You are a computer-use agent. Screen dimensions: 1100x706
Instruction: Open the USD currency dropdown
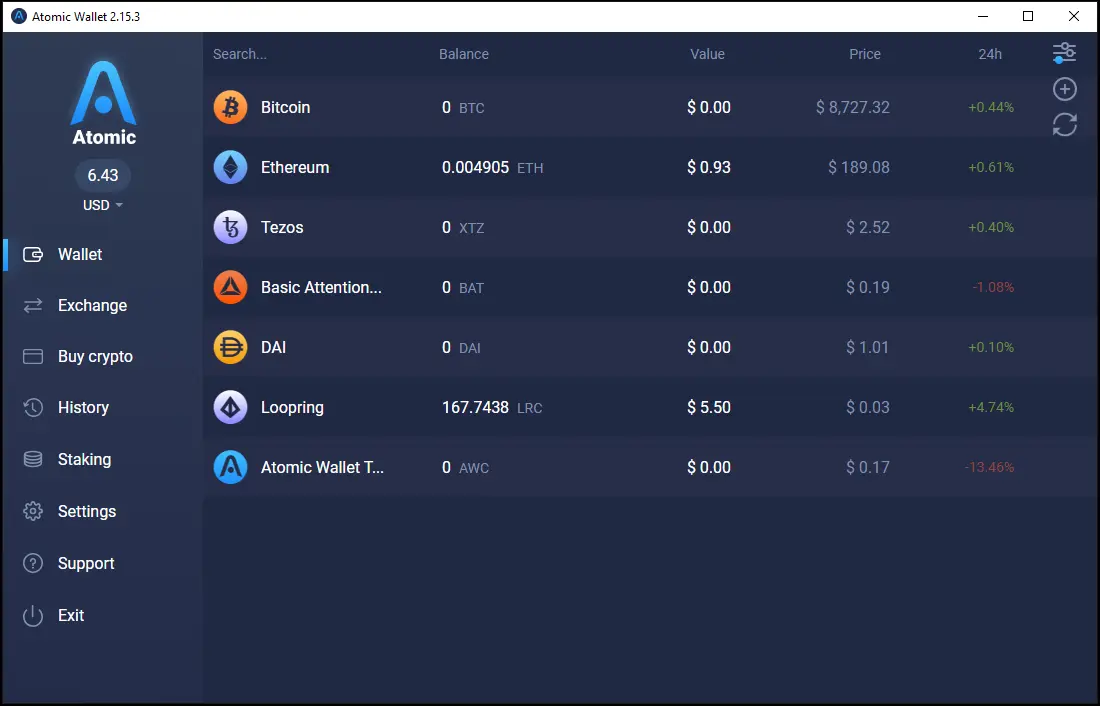click(103, 205)
